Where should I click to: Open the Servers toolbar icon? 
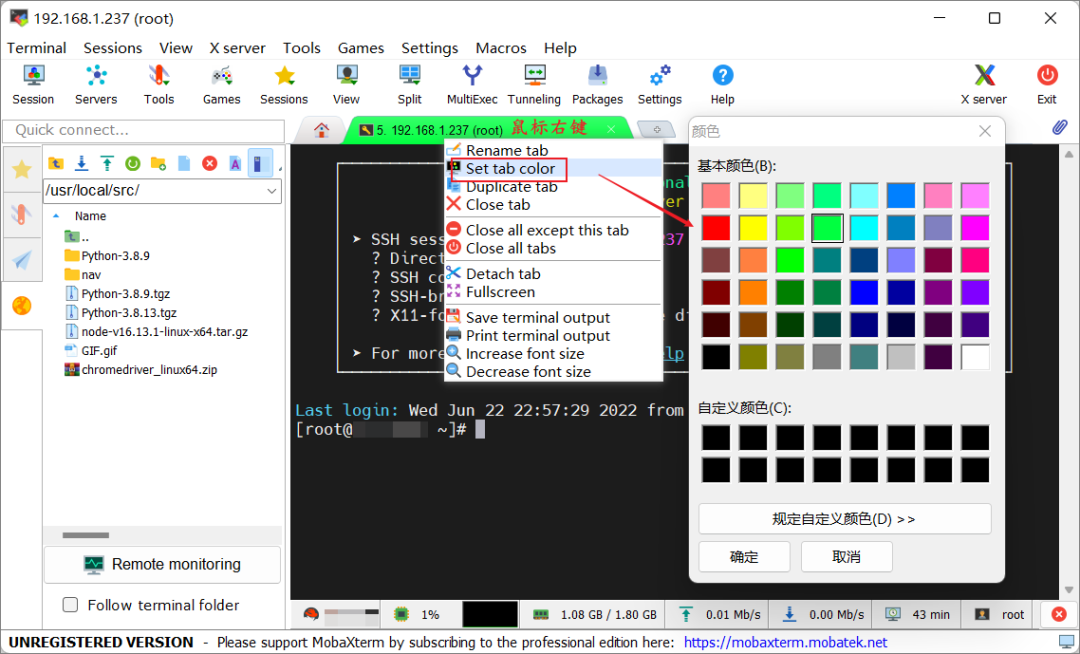96,85
